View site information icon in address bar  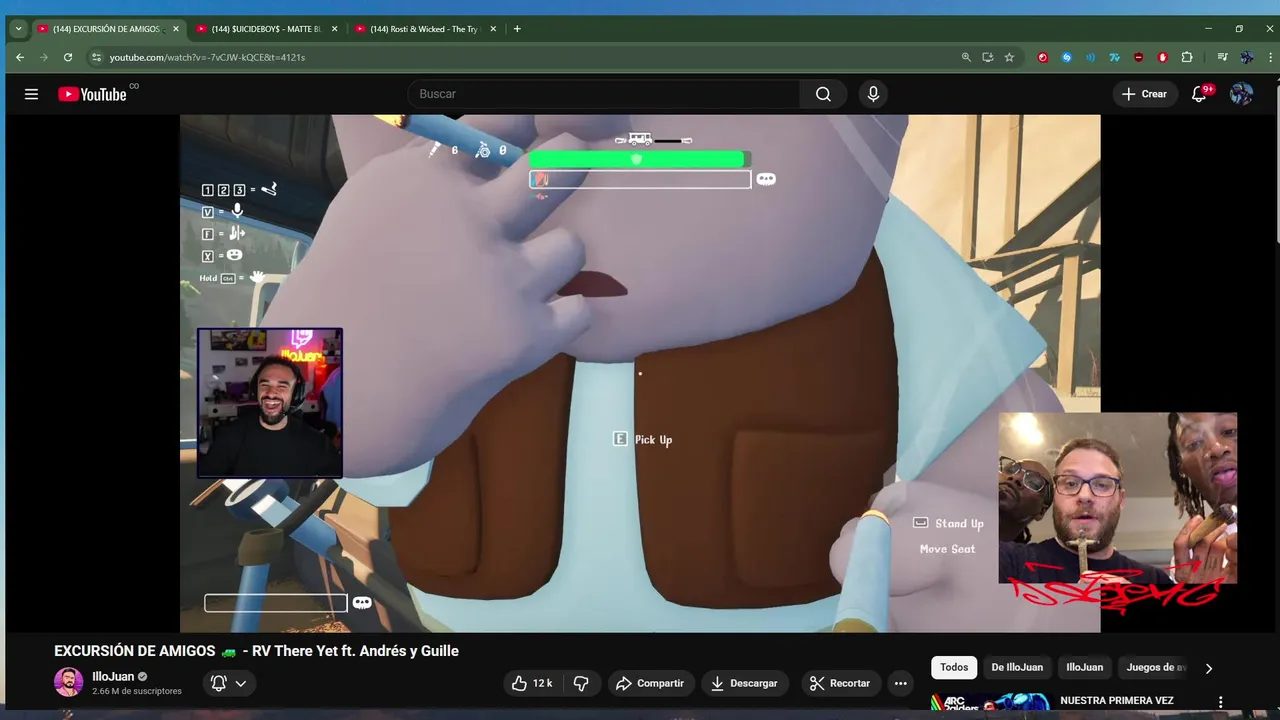(x=96, y=57)
